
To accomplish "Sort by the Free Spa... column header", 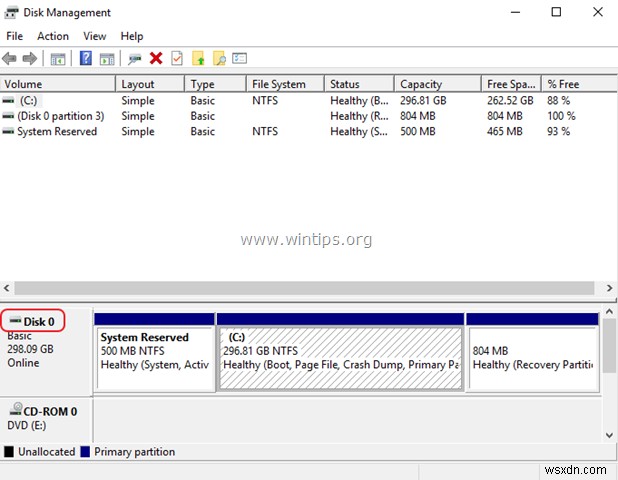I will pyautogui.click(x=512, y=84).
